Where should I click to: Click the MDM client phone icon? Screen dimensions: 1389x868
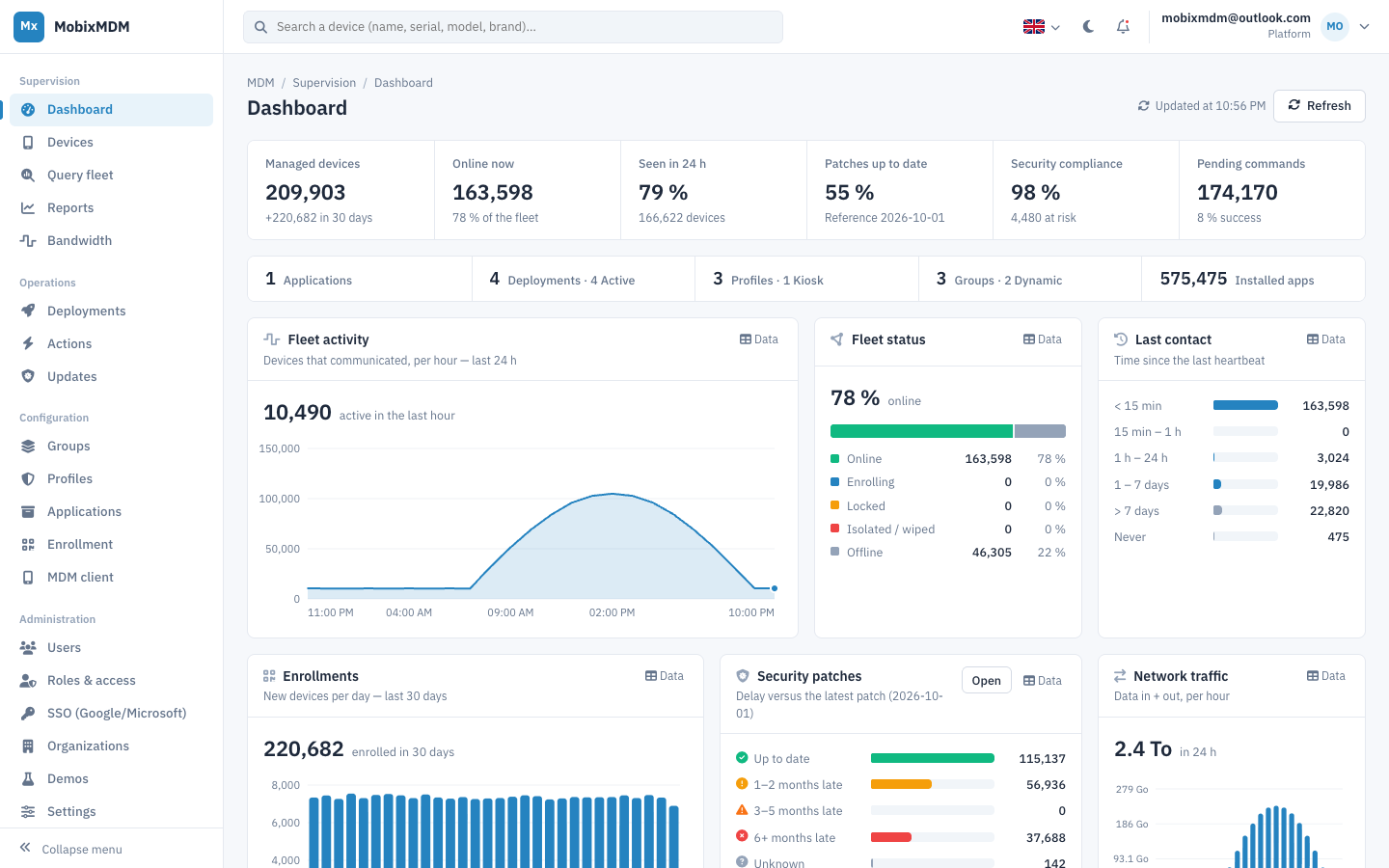pyautogui.click(x=28, y=578)
